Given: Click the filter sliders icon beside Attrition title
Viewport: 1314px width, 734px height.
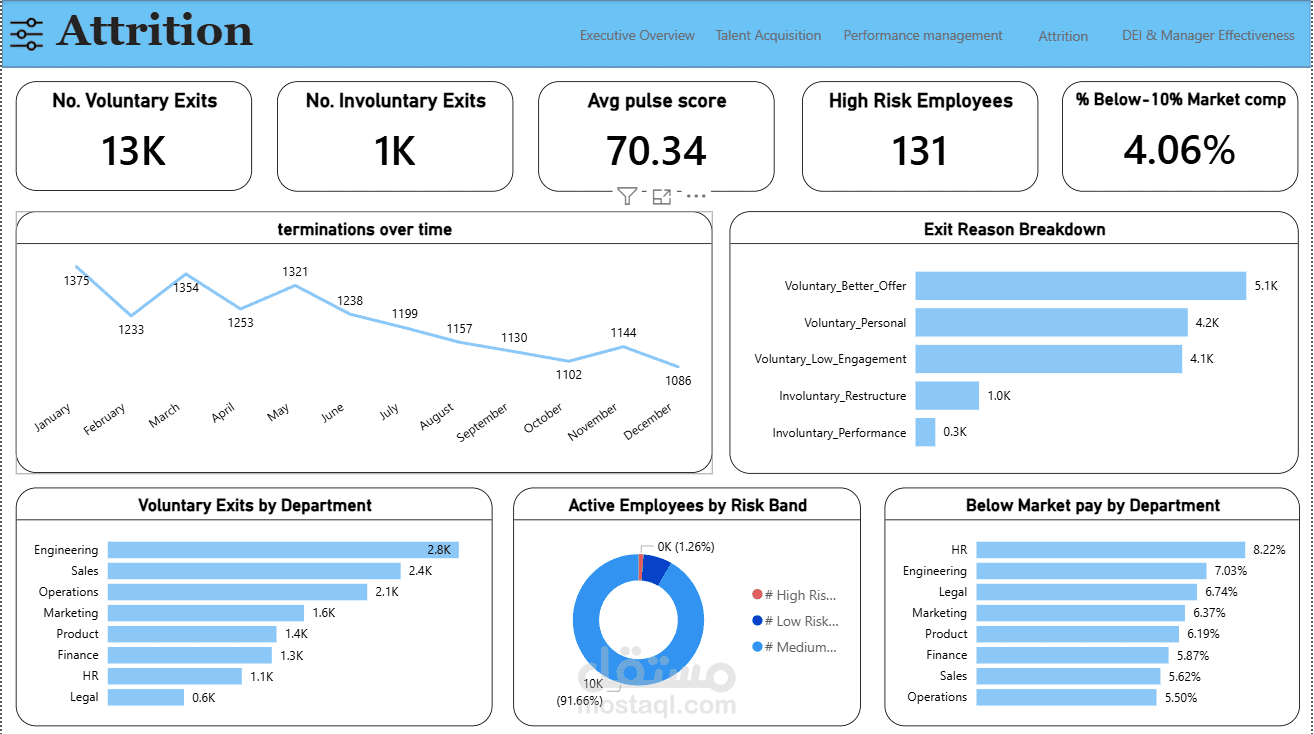Looking at the screenshot, I should click(x=27, y=34).
